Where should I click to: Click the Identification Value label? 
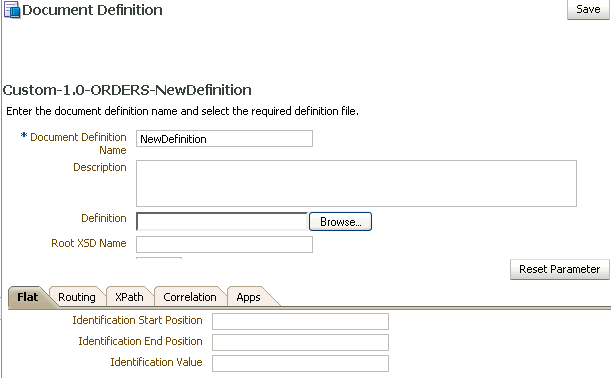(x=156, y=362)
